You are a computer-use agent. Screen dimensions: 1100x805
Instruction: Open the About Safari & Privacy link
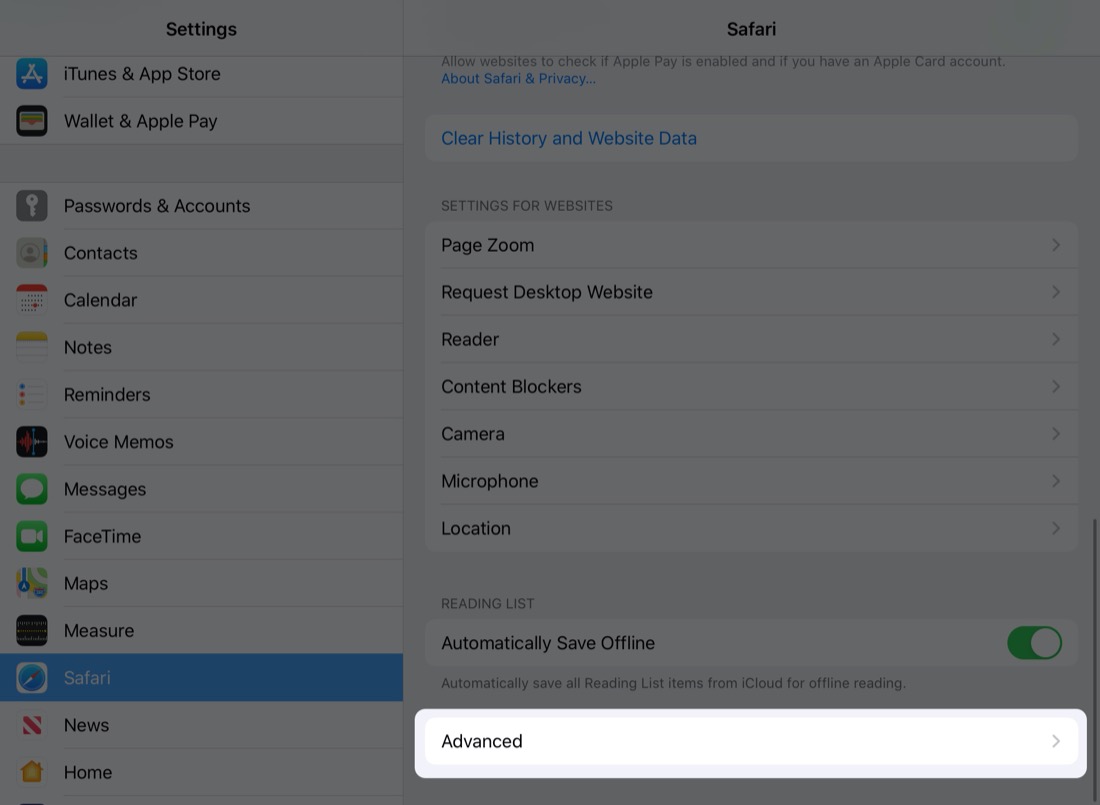(518, 78)
